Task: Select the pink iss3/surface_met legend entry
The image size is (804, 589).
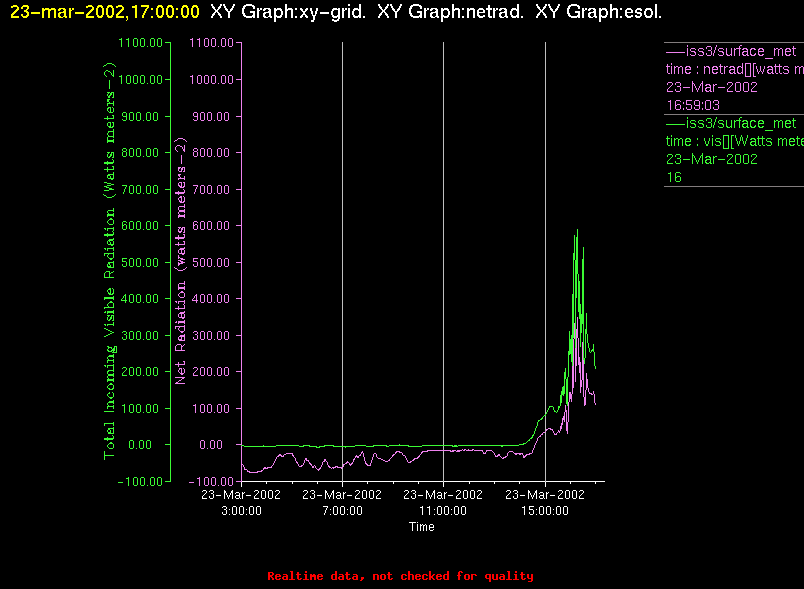Action: point(731,51)
